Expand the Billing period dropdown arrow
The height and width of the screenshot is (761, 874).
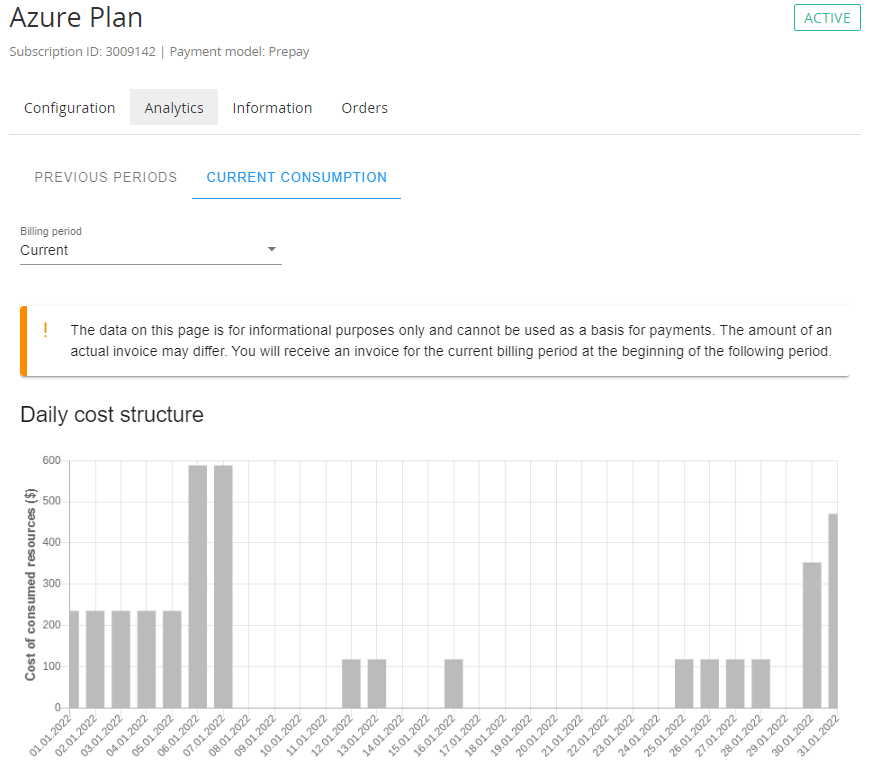point(272,250)
